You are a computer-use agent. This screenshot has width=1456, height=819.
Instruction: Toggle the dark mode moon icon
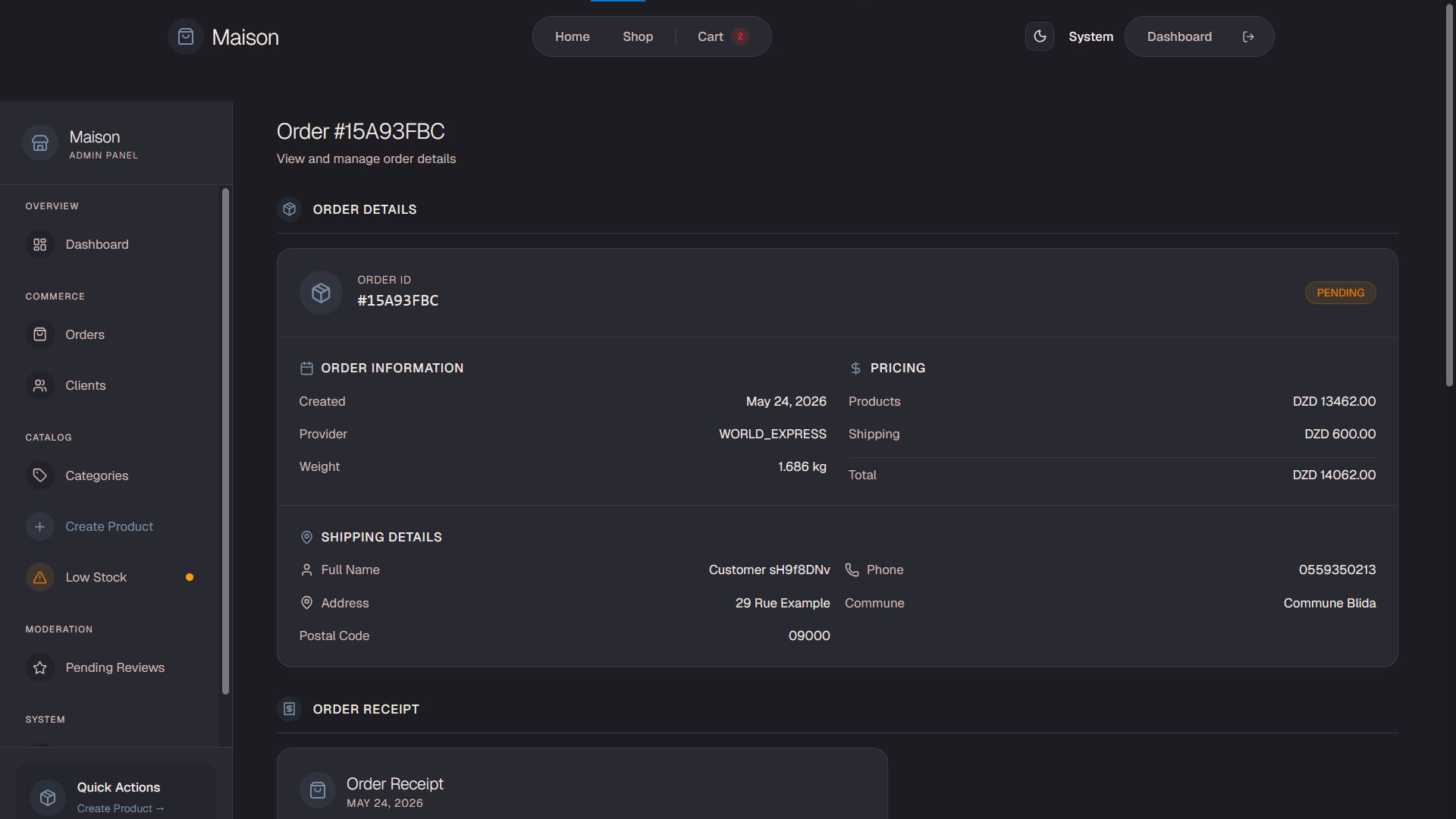1040,36
